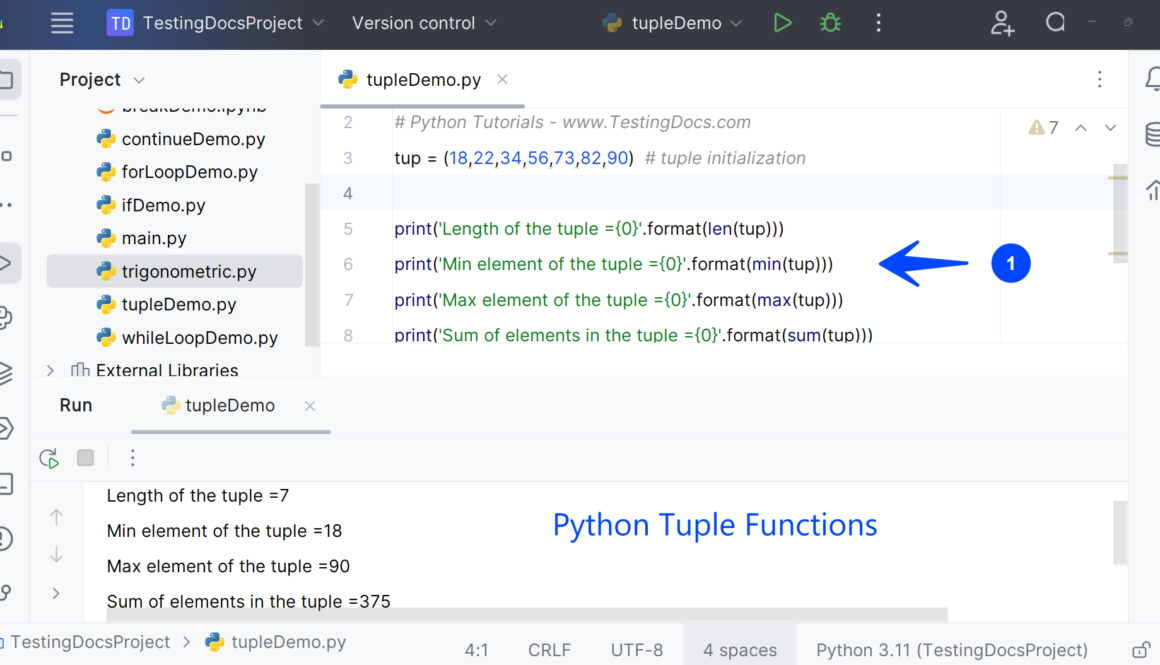Toggle the read-only lock icon in status bar
The image size is (1160, 665).
[1140, 650]
